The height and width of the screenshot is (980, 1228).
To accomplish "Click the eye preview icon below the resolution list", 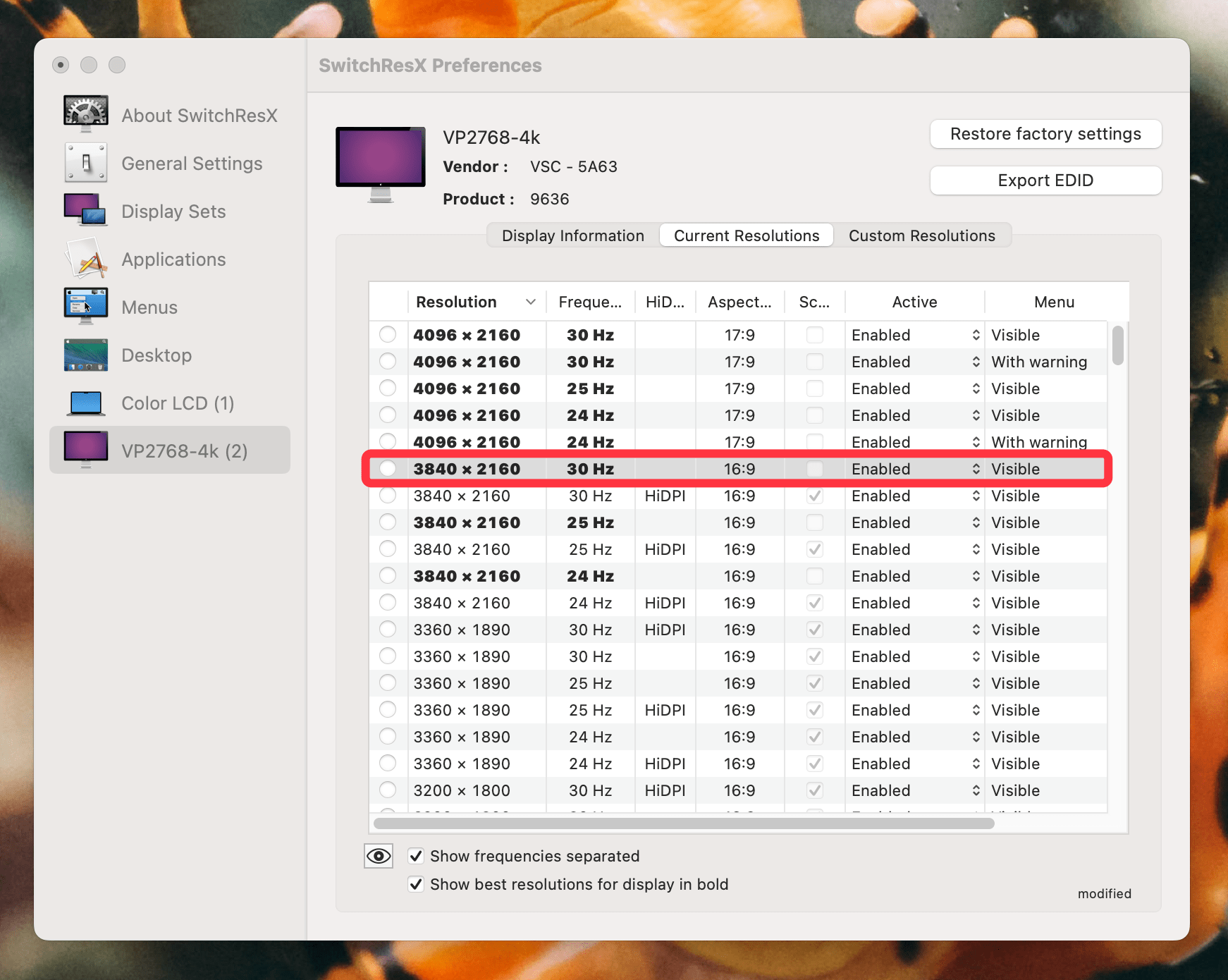I will click(378, 855).
